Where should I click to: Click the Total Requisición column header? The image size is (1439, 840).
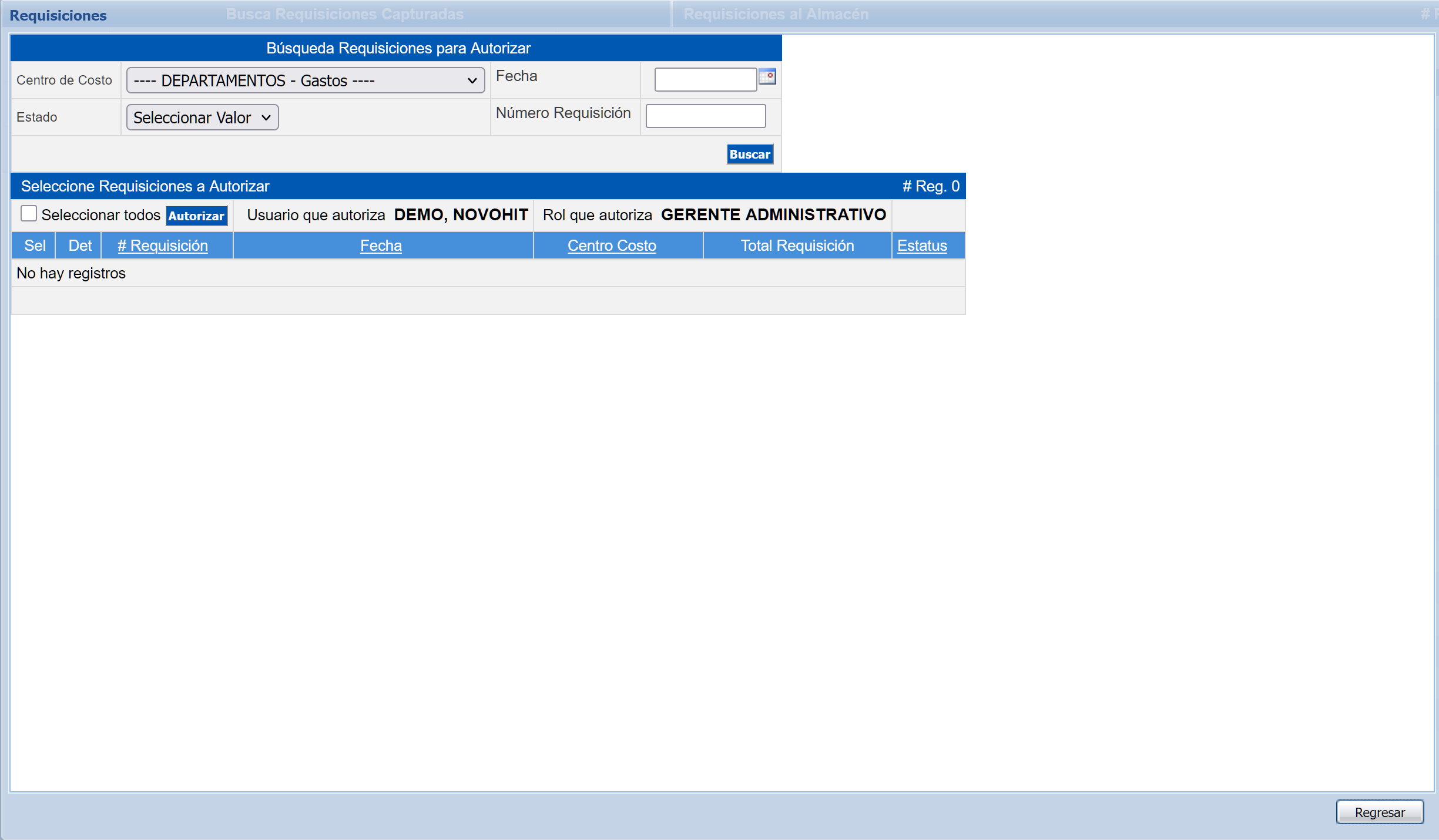(x=797, y=246)
